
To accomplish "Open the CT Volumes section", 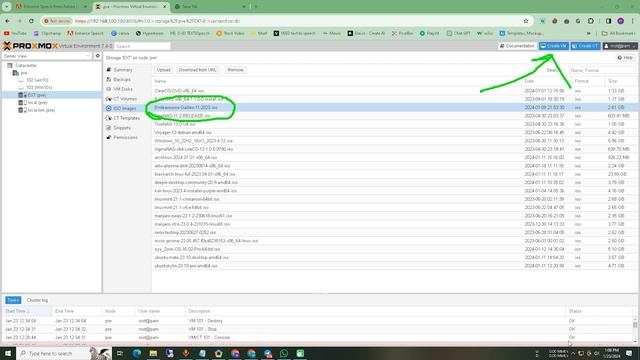I will click(124, 99).
